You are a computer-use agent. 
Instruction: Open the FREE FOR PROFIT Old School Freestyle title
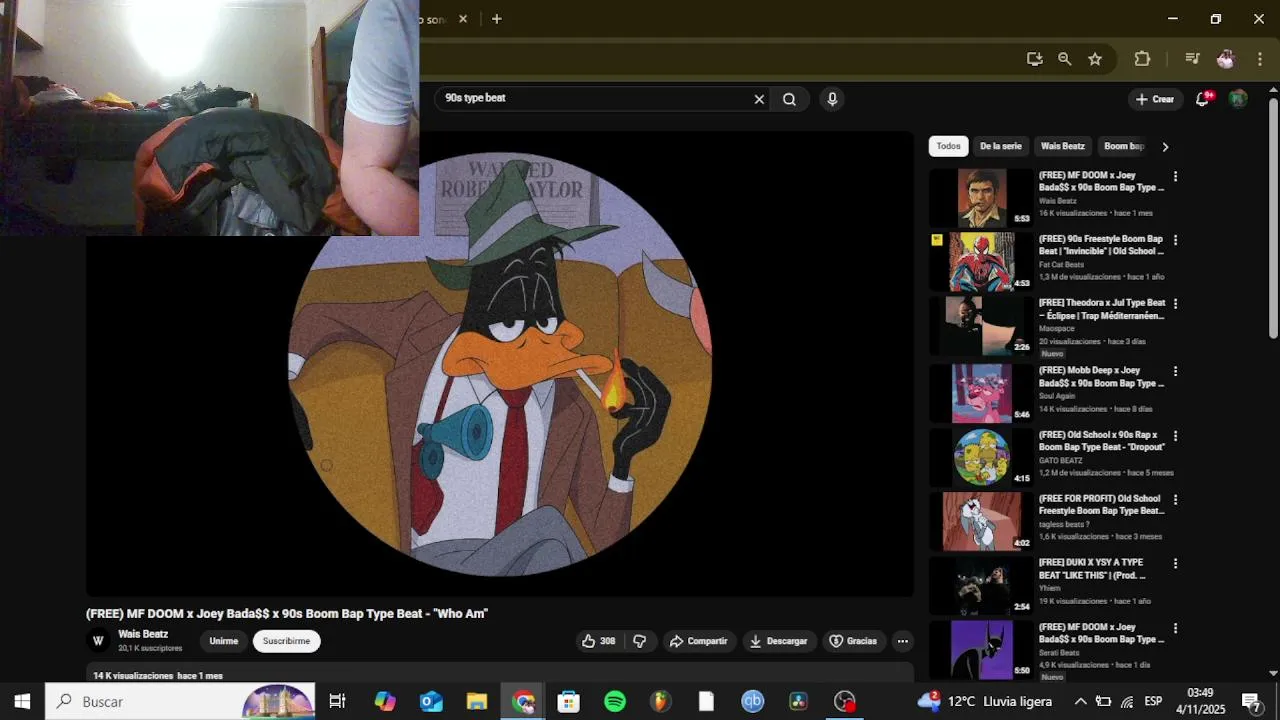pyautogui.click(x=1102, y=505)
